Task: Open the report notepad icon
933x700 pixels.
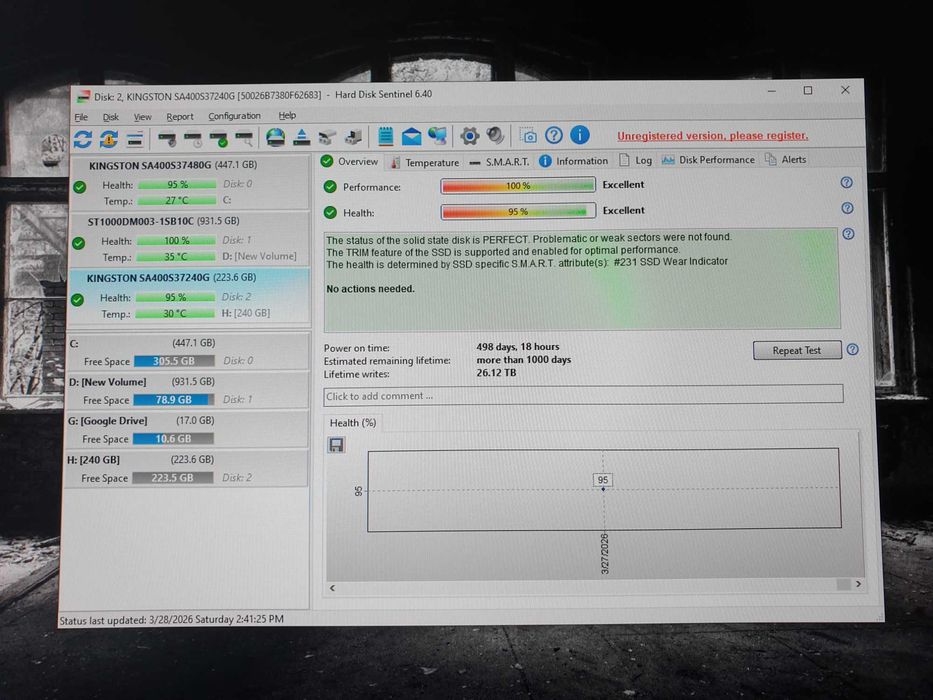Action: tap(386, 136)
